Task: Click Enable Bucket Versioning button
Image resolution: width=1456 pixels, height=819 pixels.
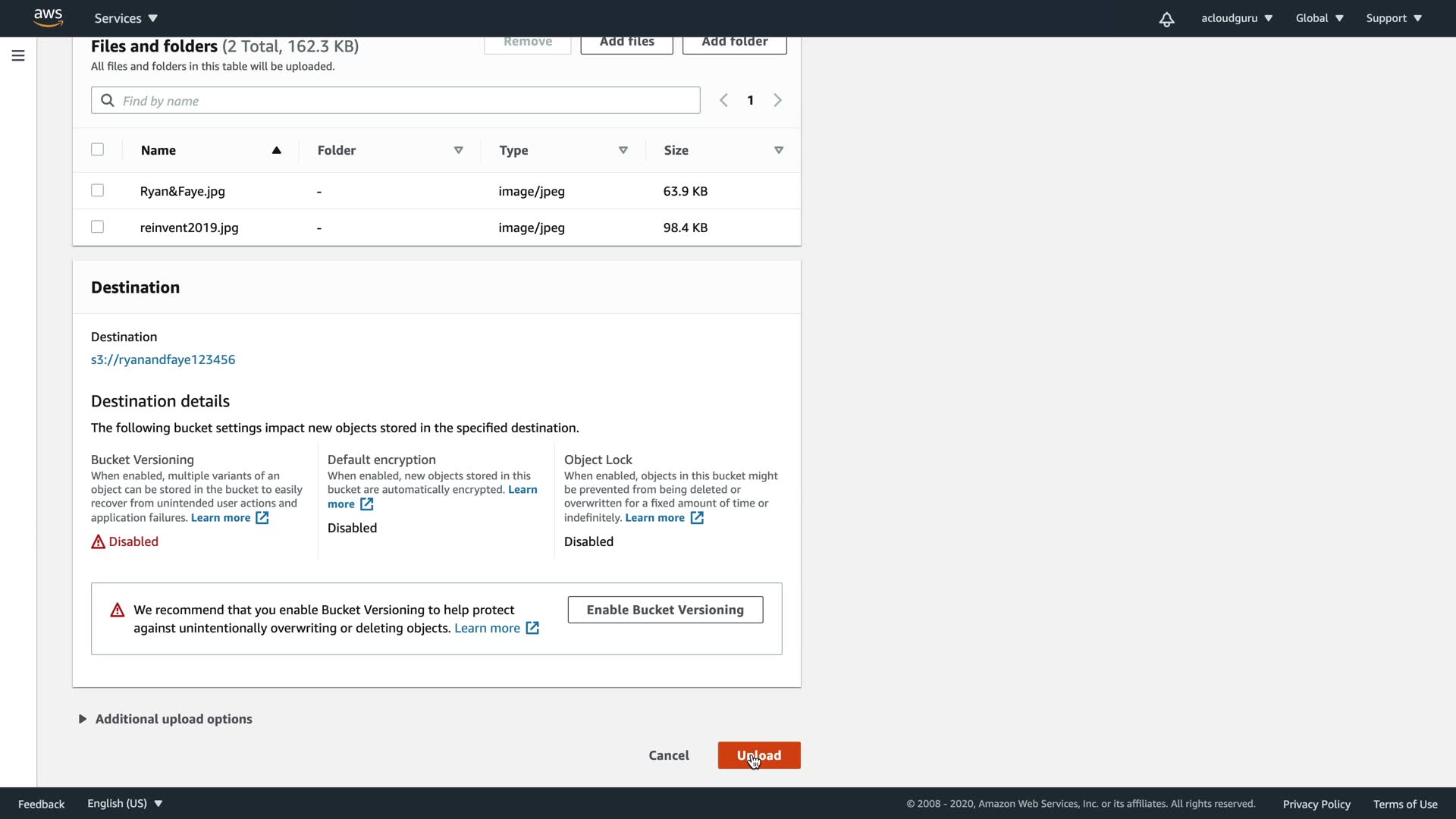Action: tap(665, 610)
